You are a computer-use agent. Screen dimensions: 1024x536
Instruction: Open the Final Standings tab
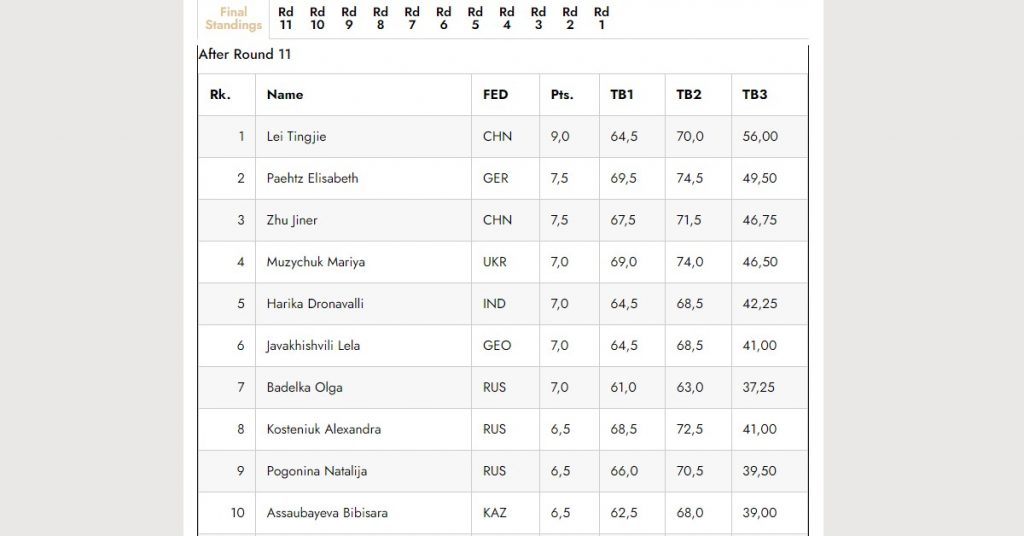point(233,19)
